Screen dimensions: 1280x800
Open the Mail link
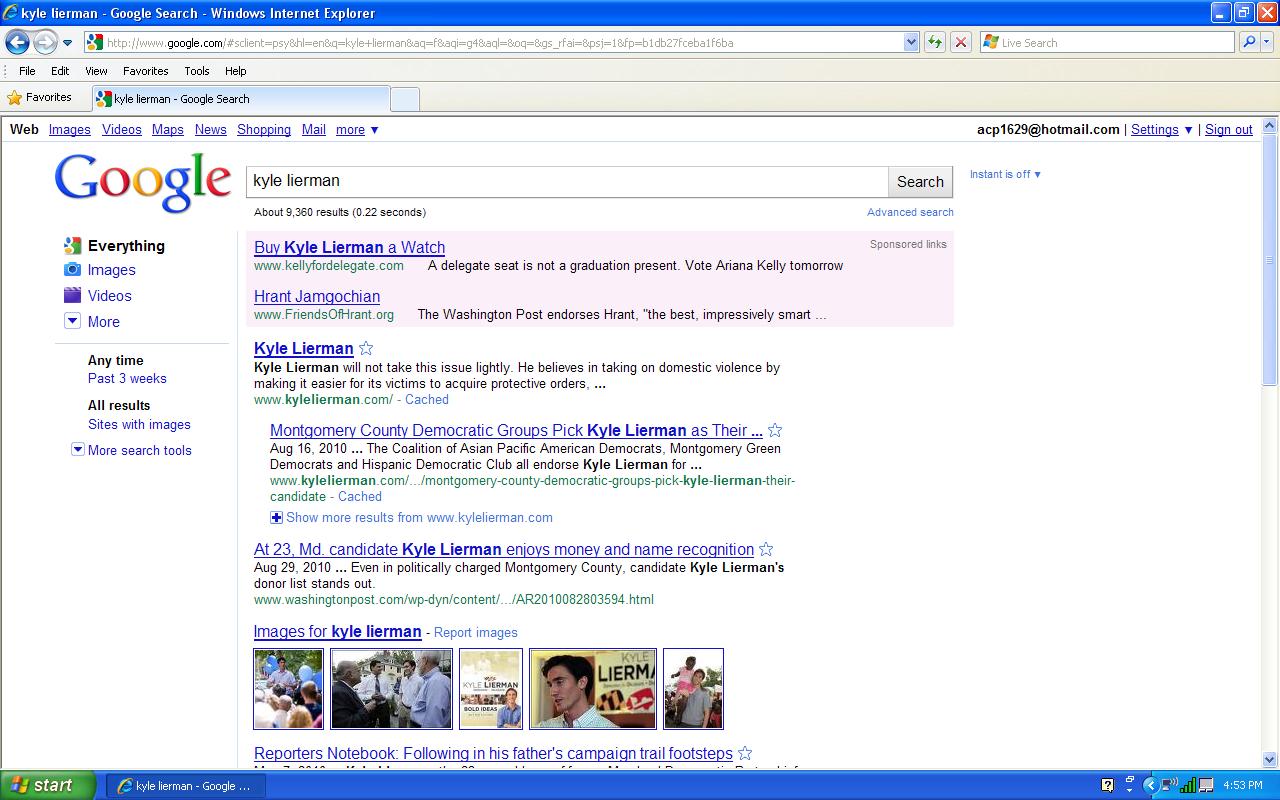point(313,129)
